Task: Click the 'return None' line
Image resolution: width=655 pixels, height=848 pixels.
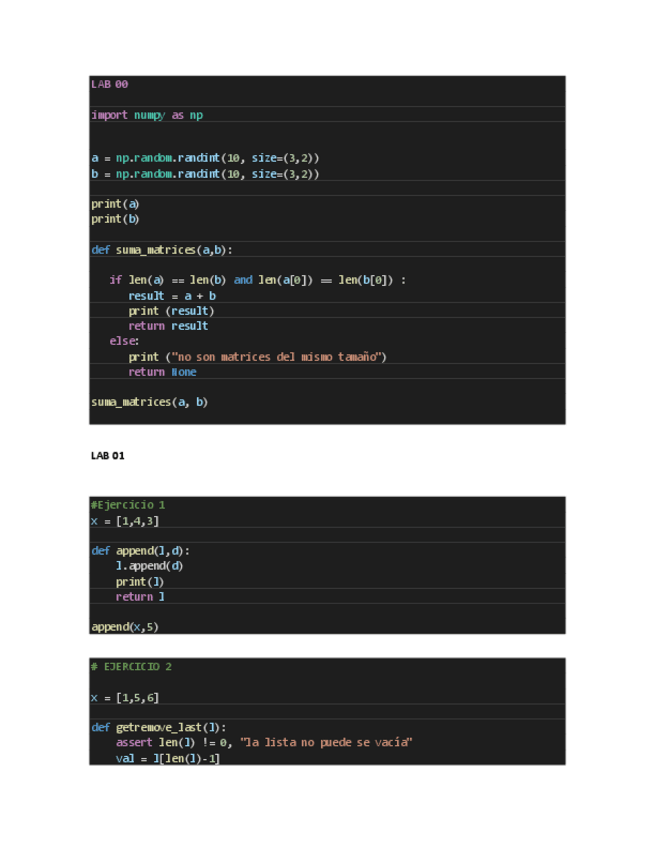Action: click(x=162, y=372)
